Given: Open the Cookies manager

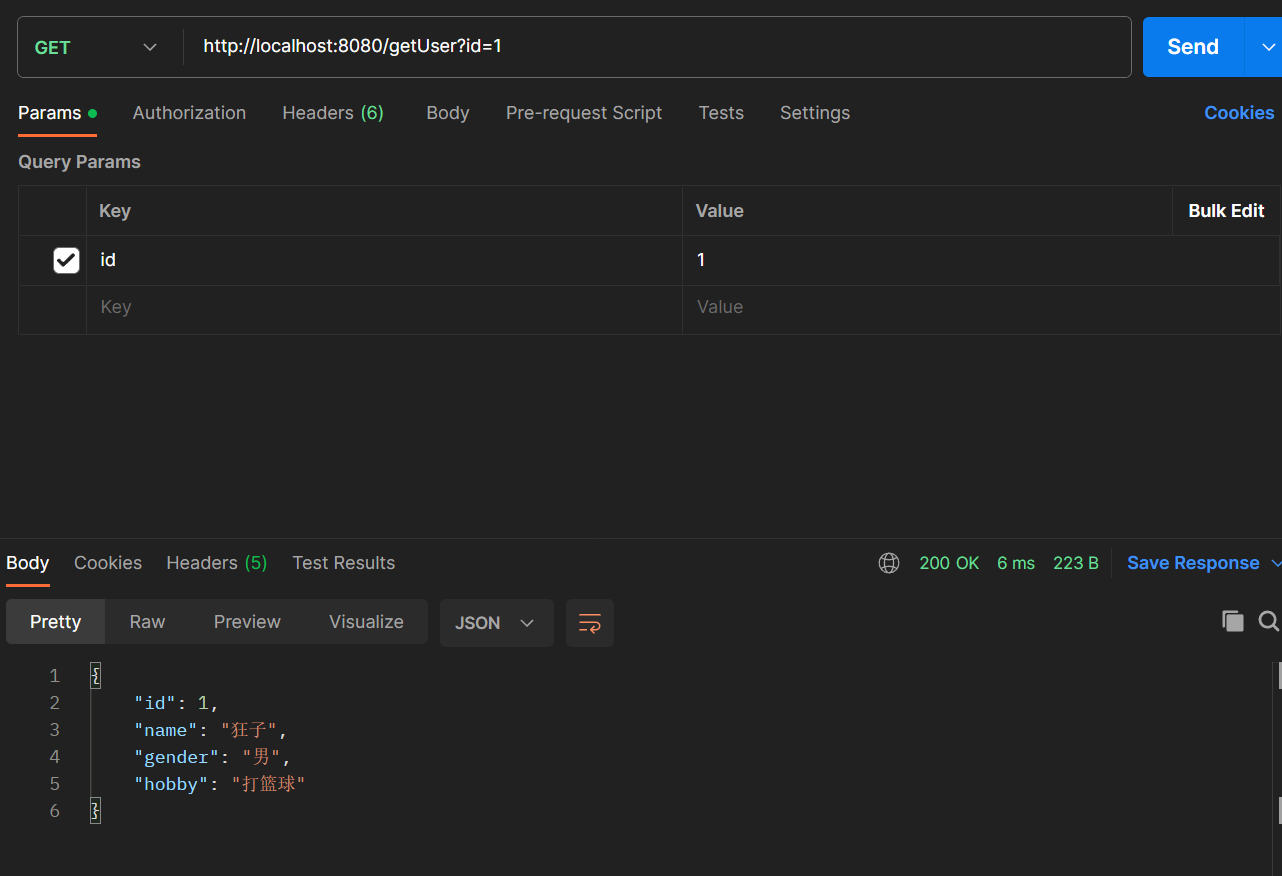Looking at the screenshot, I should click(x=1239, y=113).
